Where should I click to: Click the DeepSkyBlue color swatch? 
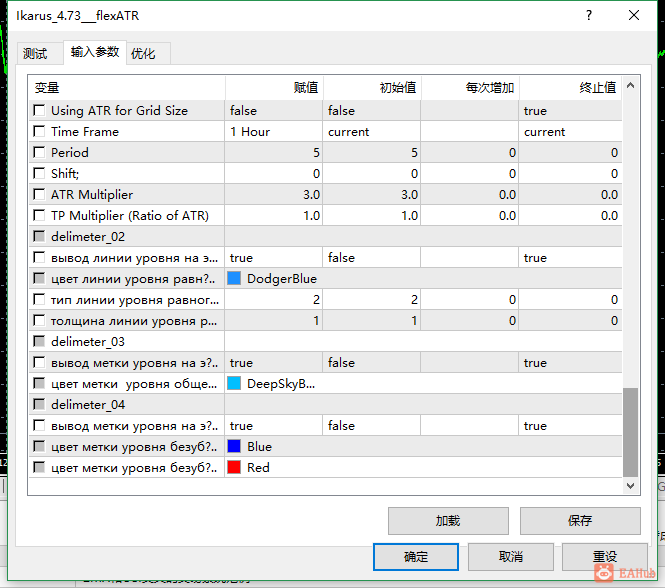(234, 384)
